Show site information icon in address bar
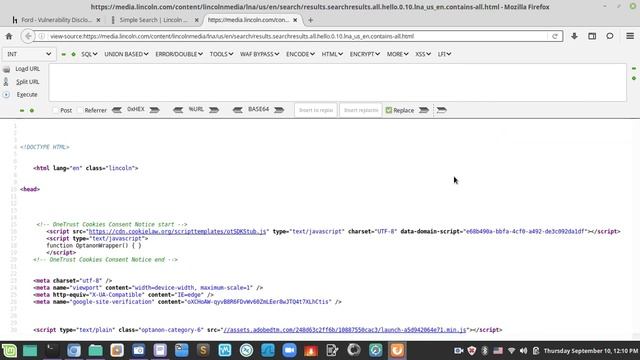 pyautogui.click(x=42, y=36)
